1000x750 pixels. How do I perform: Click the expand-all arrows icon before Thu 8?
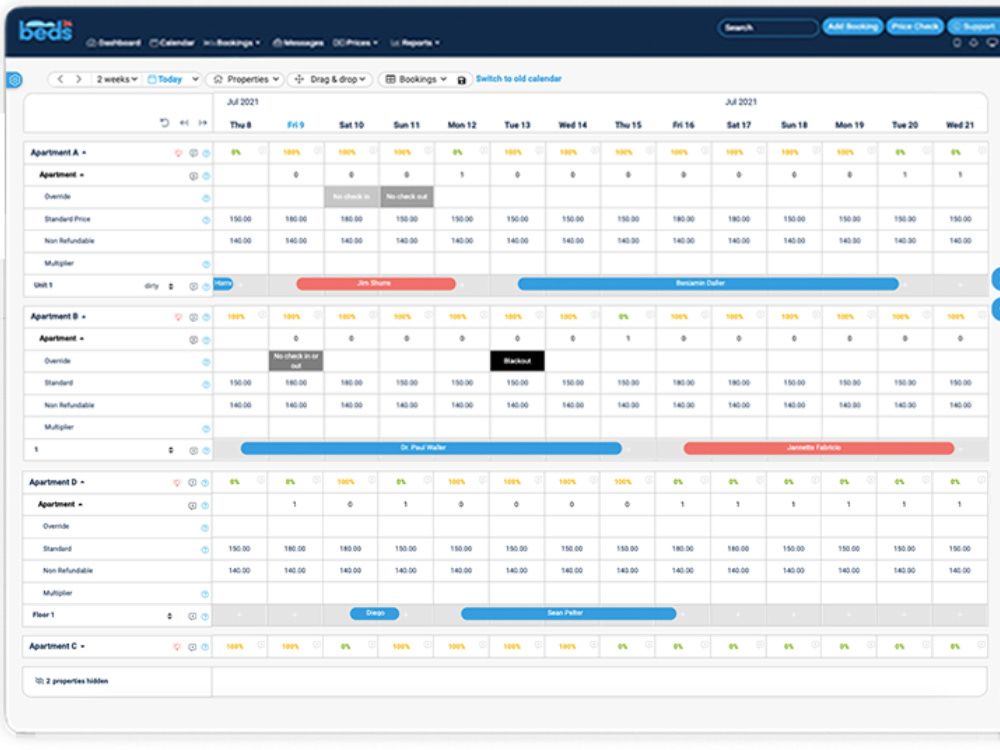pyautogui.click(x=203, y=122)
